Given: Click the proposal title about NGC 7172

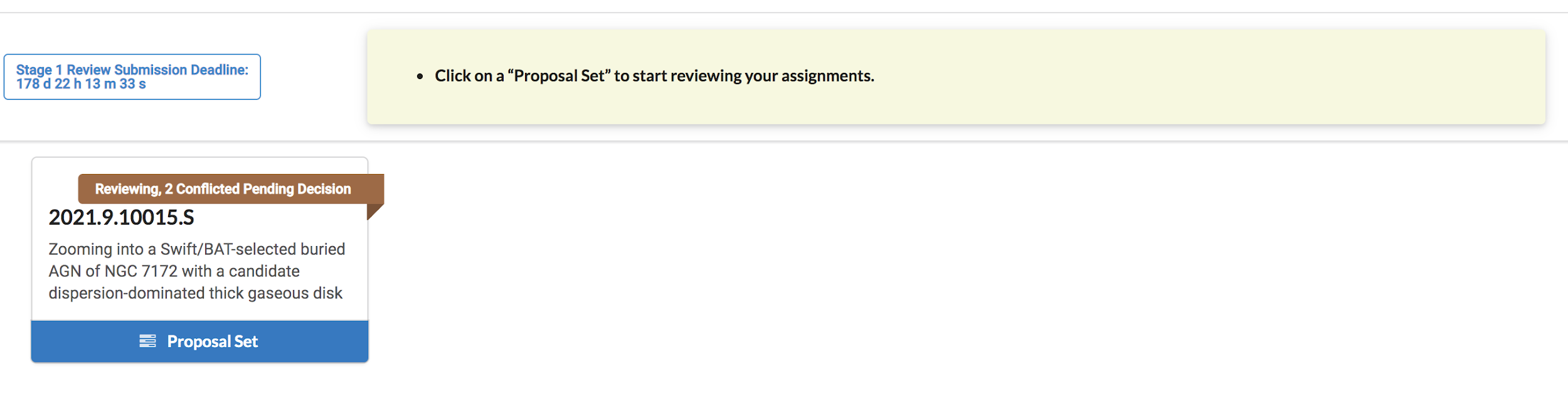Looking at the screenshot, I should click(196, 271).
